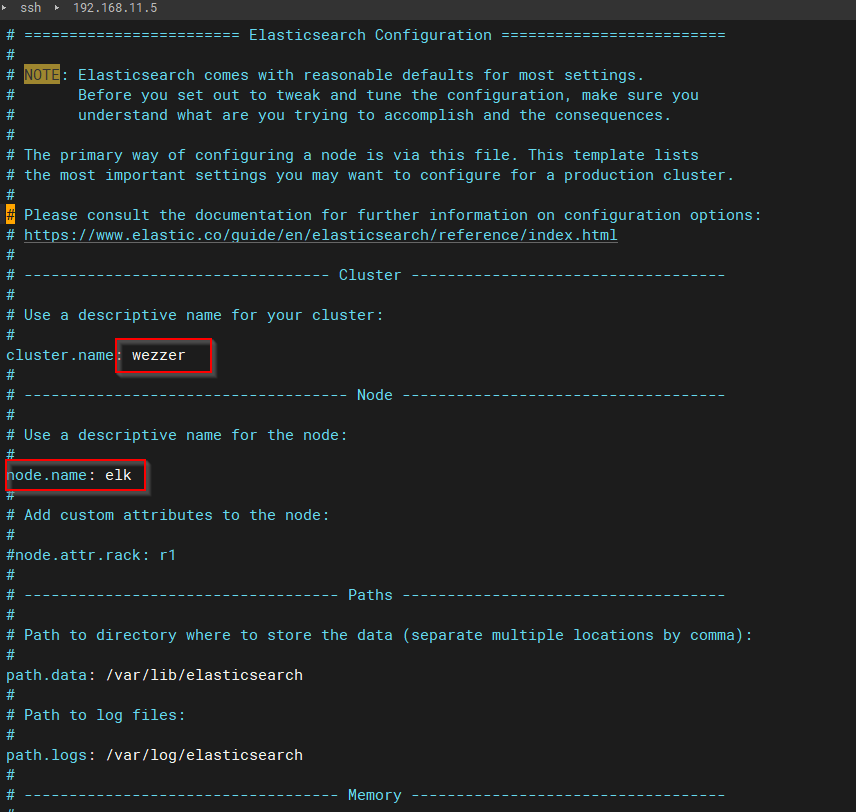The image size is (856, 812).
Task: Click the '#node.attr.rack: r1' line
Action: [91, 555]
